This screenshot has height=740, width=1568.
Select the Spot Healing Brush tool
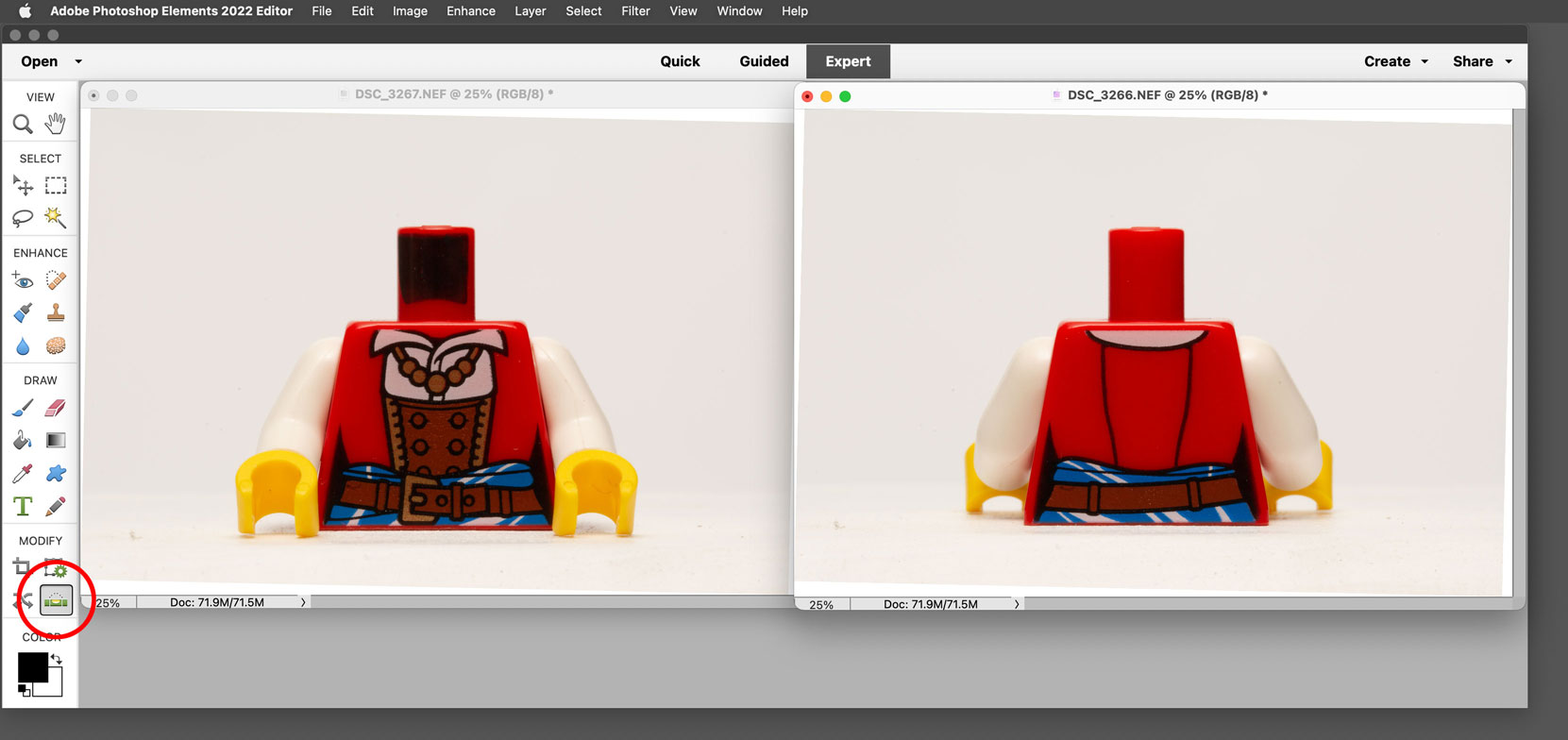[x=56, y=280]
